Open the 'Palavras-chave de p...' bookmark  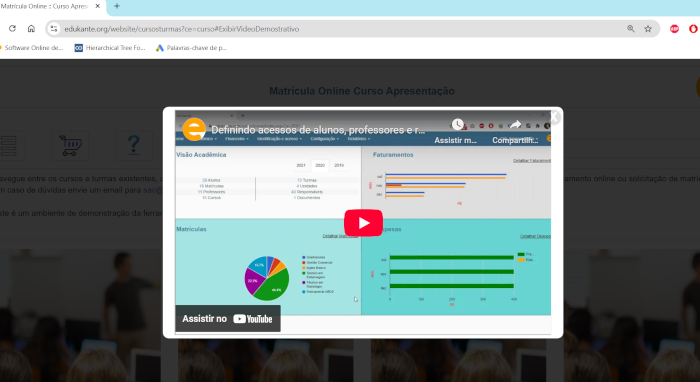coord(192,48)
